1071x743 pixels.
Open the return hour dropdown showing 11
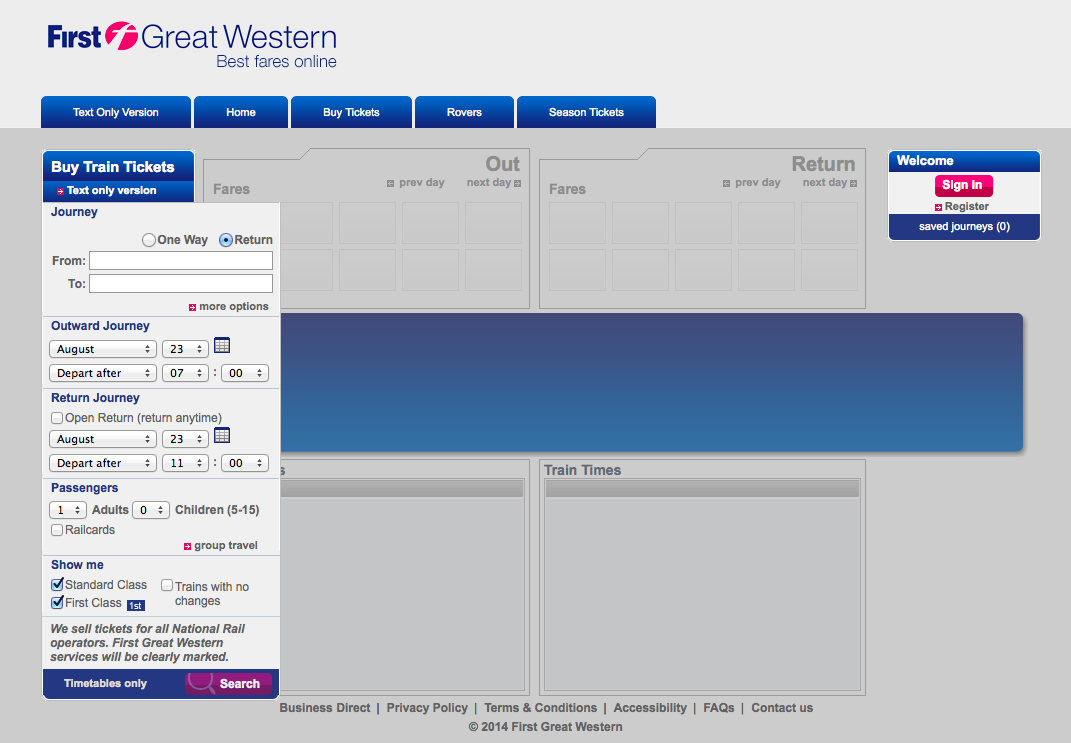[x=185, y=463]
